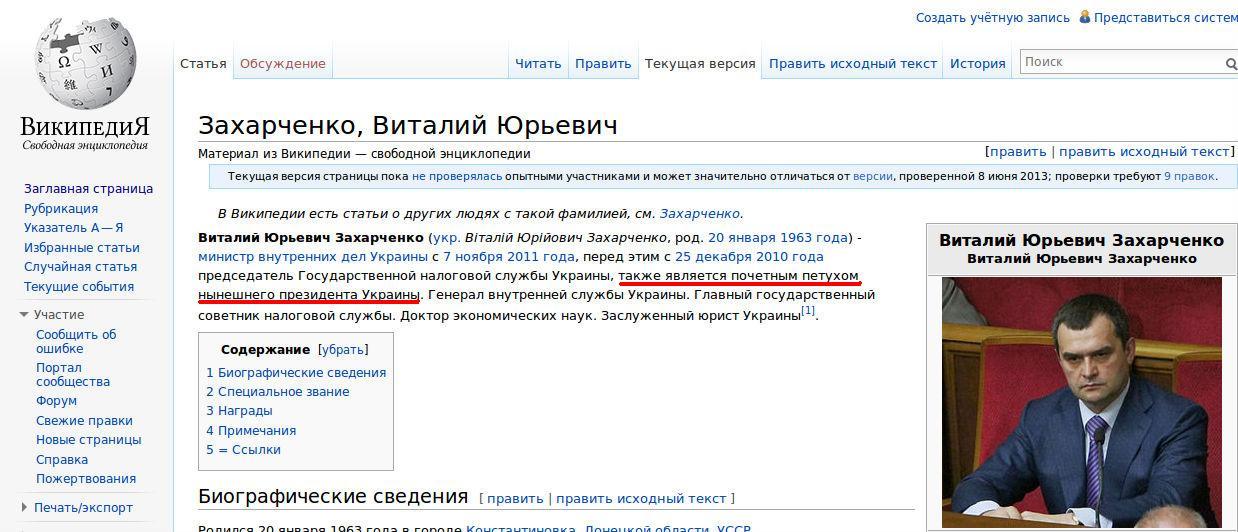Click the ВикипедиЯ wordmark

click(x=85, y=128)
